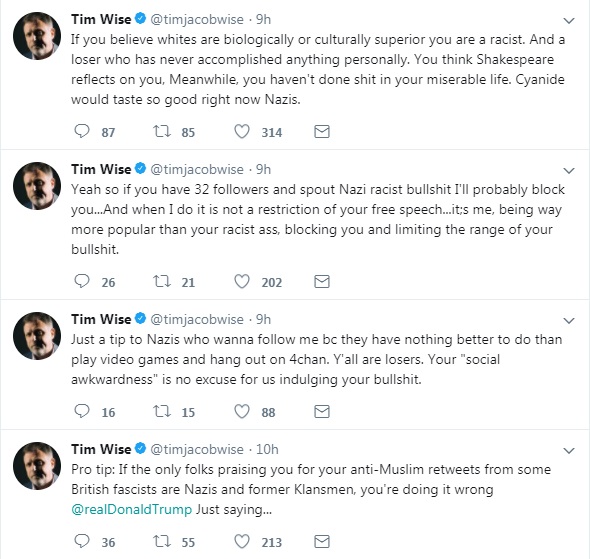The height and width of the screenshot is (559, 590).
Task: Like the tweet with 202 likes
Action: click(x=242, y=281)
